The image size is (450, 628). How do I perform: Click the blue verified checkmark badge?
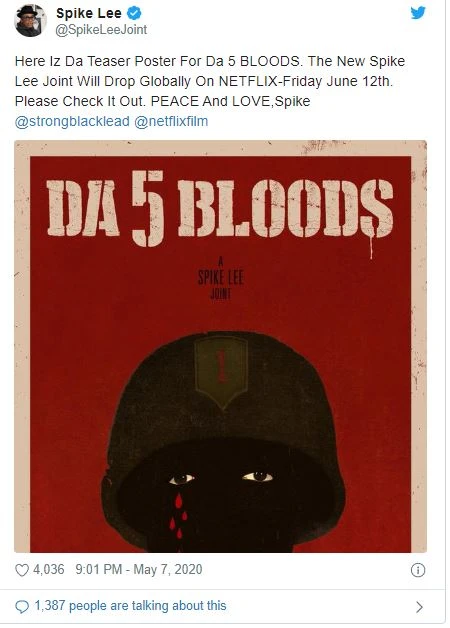[x=134, y=14]
